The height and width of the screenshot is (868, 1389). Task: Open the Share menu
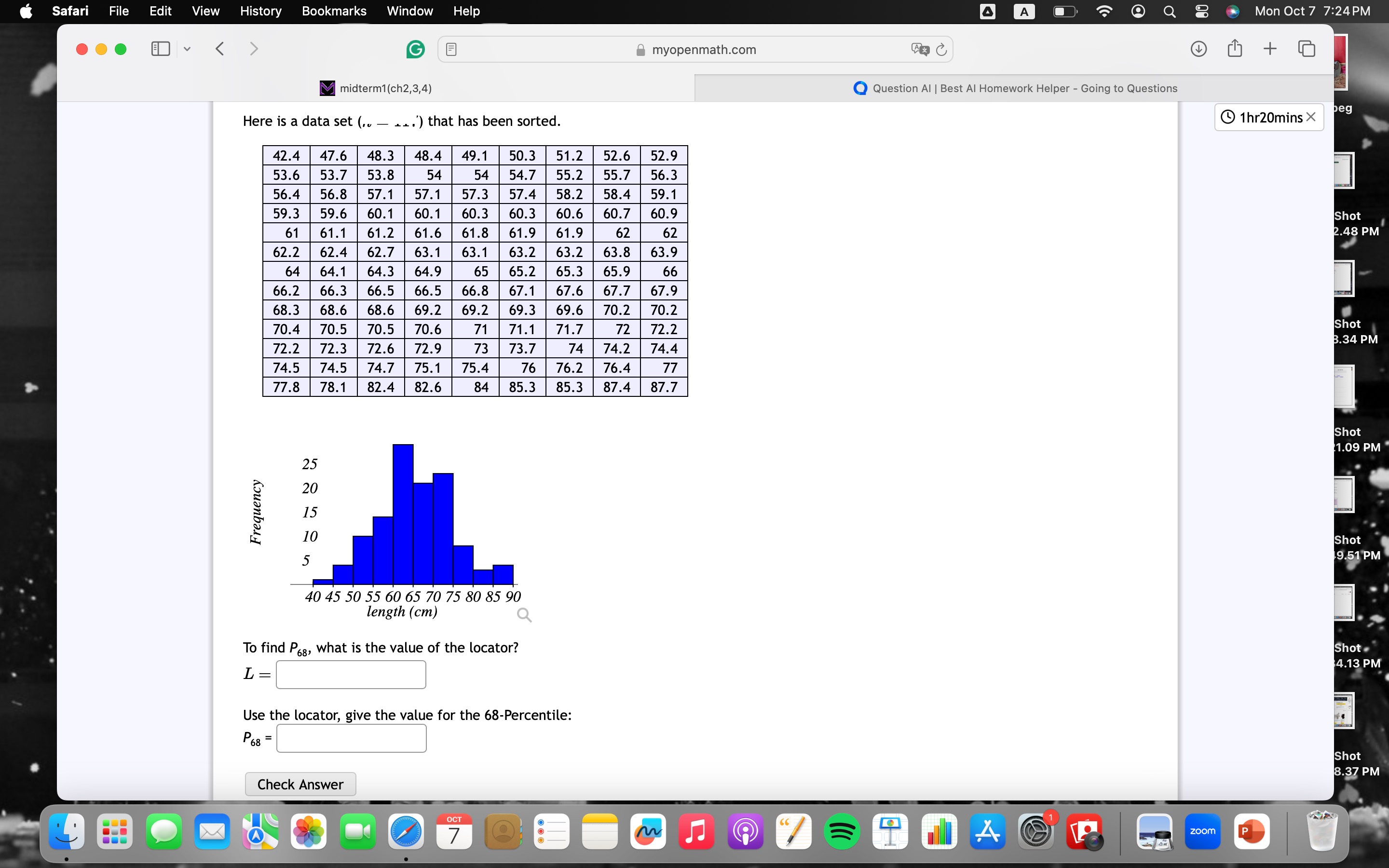coord(1235,48)
